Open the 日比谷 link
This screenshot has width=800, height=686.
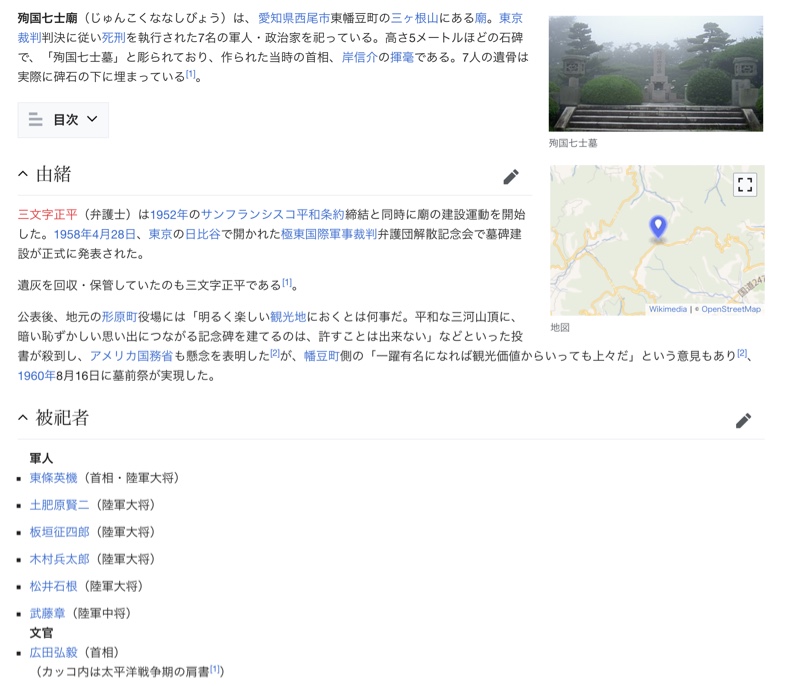click(202, 234)
